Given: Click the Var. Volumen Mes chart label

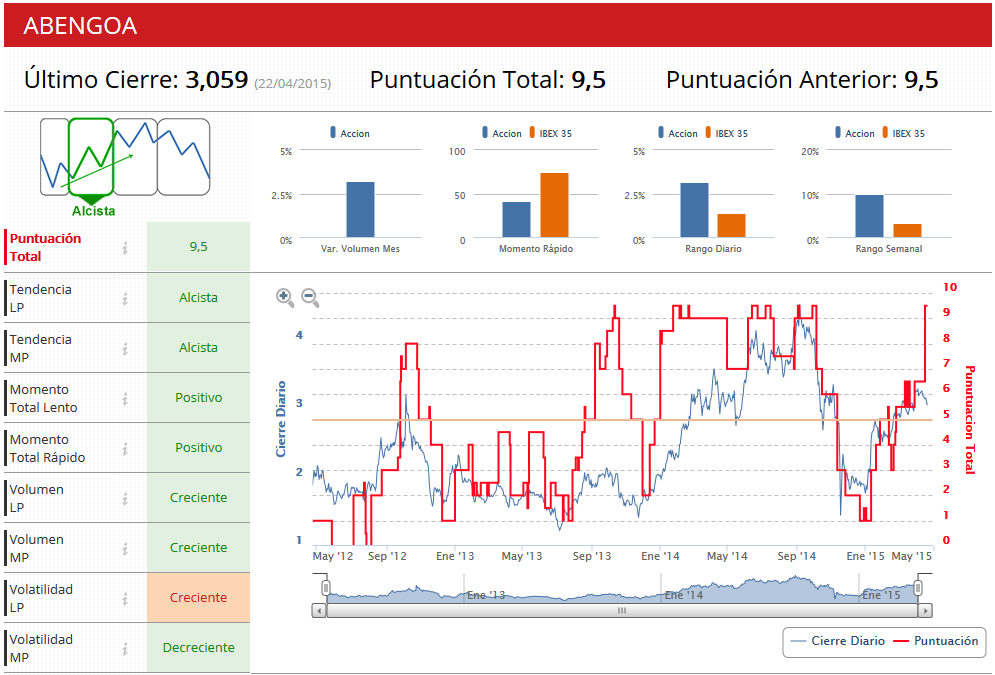Looking at the screenshot, I should (x=360, y=249).
